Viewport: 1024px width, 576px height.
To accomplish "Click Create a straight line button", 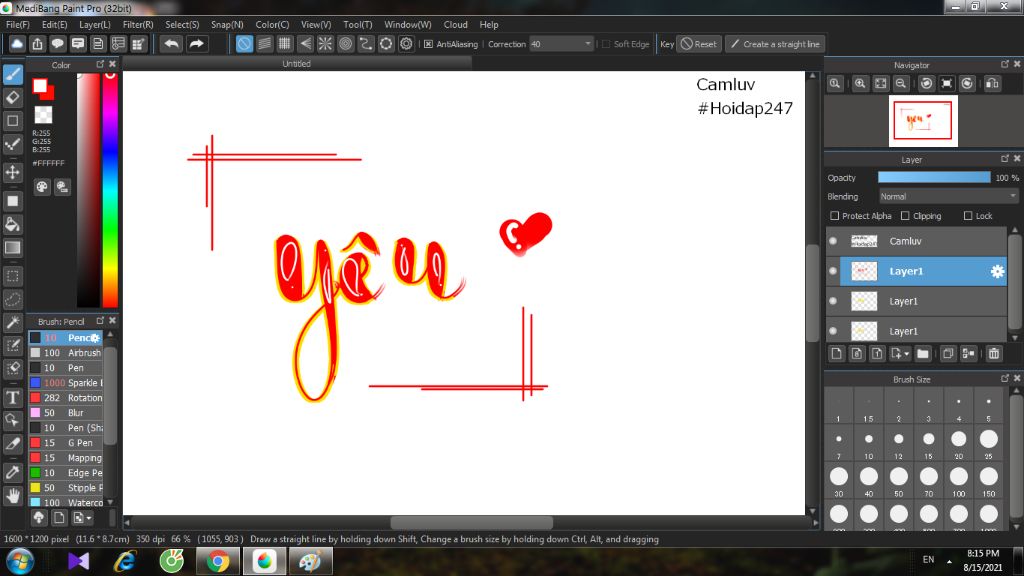I will [775, 44].
